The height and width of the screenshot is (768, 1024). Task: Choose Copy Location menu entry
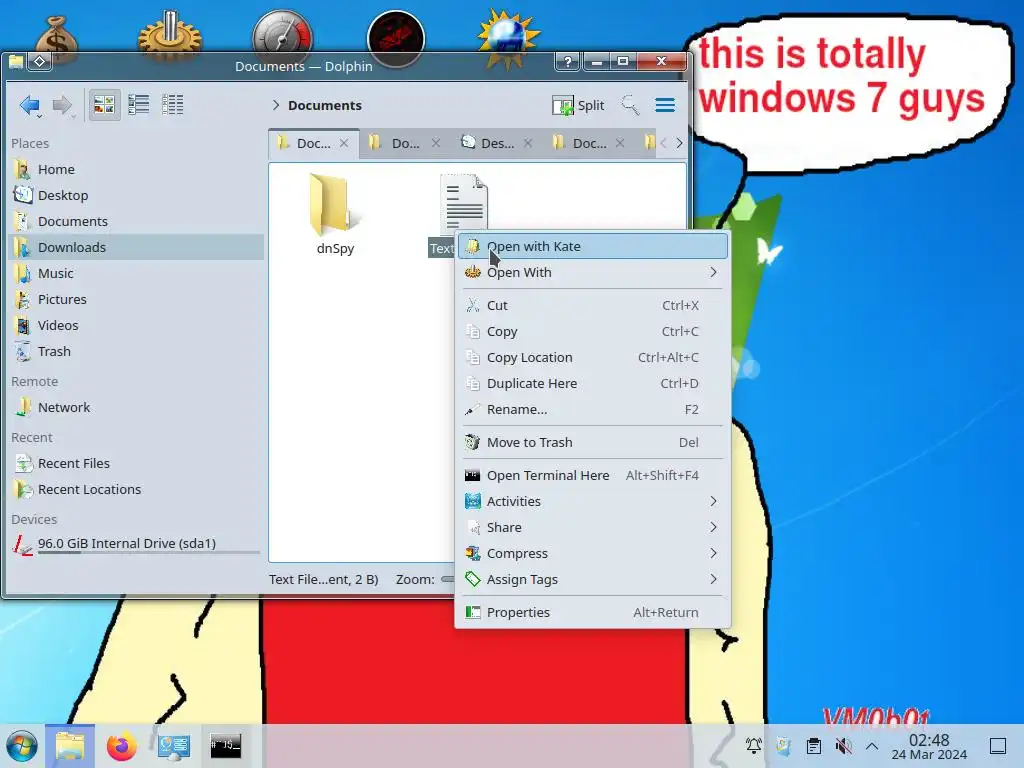click(x=593, y=357)
